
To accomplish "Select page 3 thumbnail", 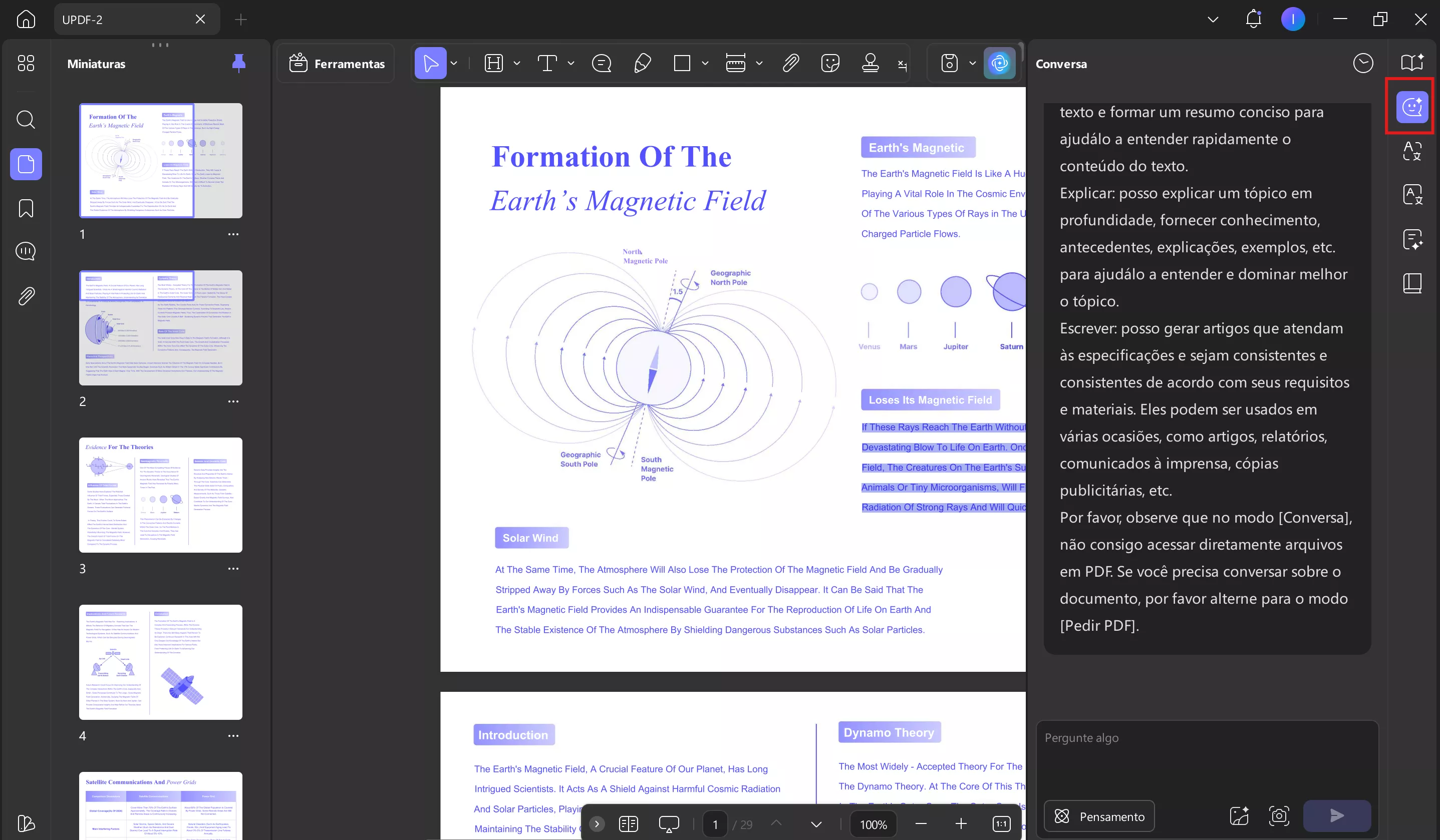I will click(x=161, y=495).
